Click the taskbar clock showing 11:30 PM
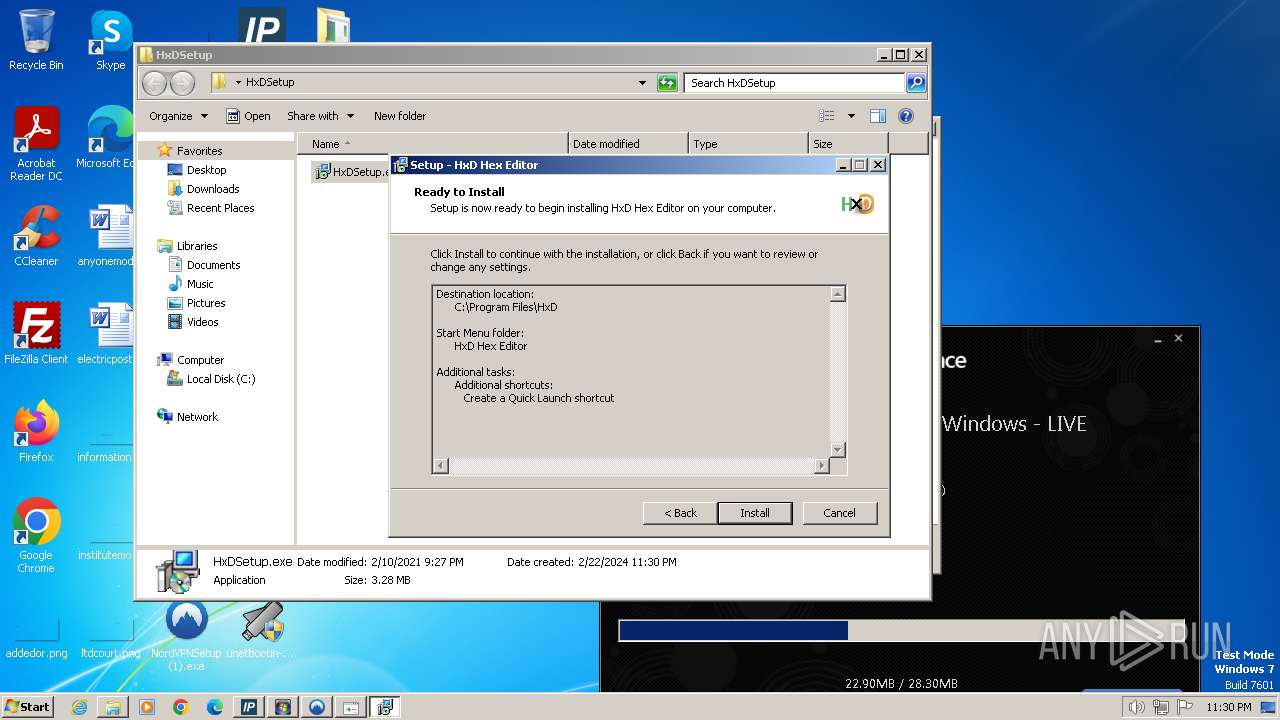The height and width of the screenshot is (720, 1280). [1228, 707]
